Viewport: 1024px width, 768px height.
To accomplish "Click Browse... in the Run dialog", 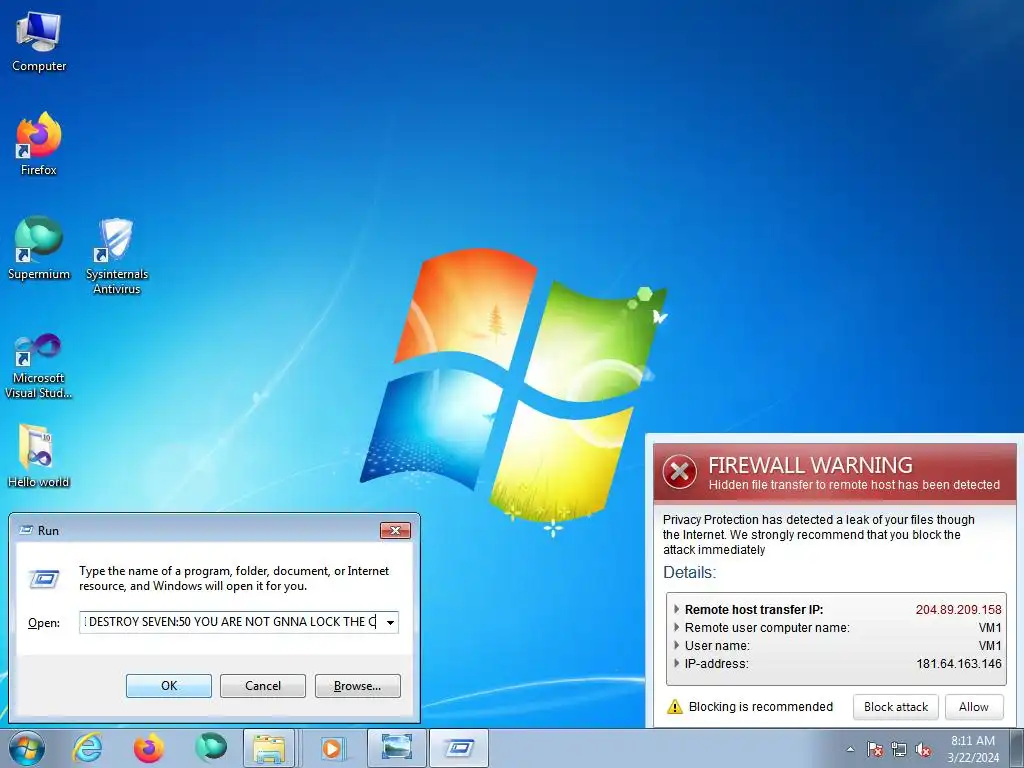I will tap(357, 686).
